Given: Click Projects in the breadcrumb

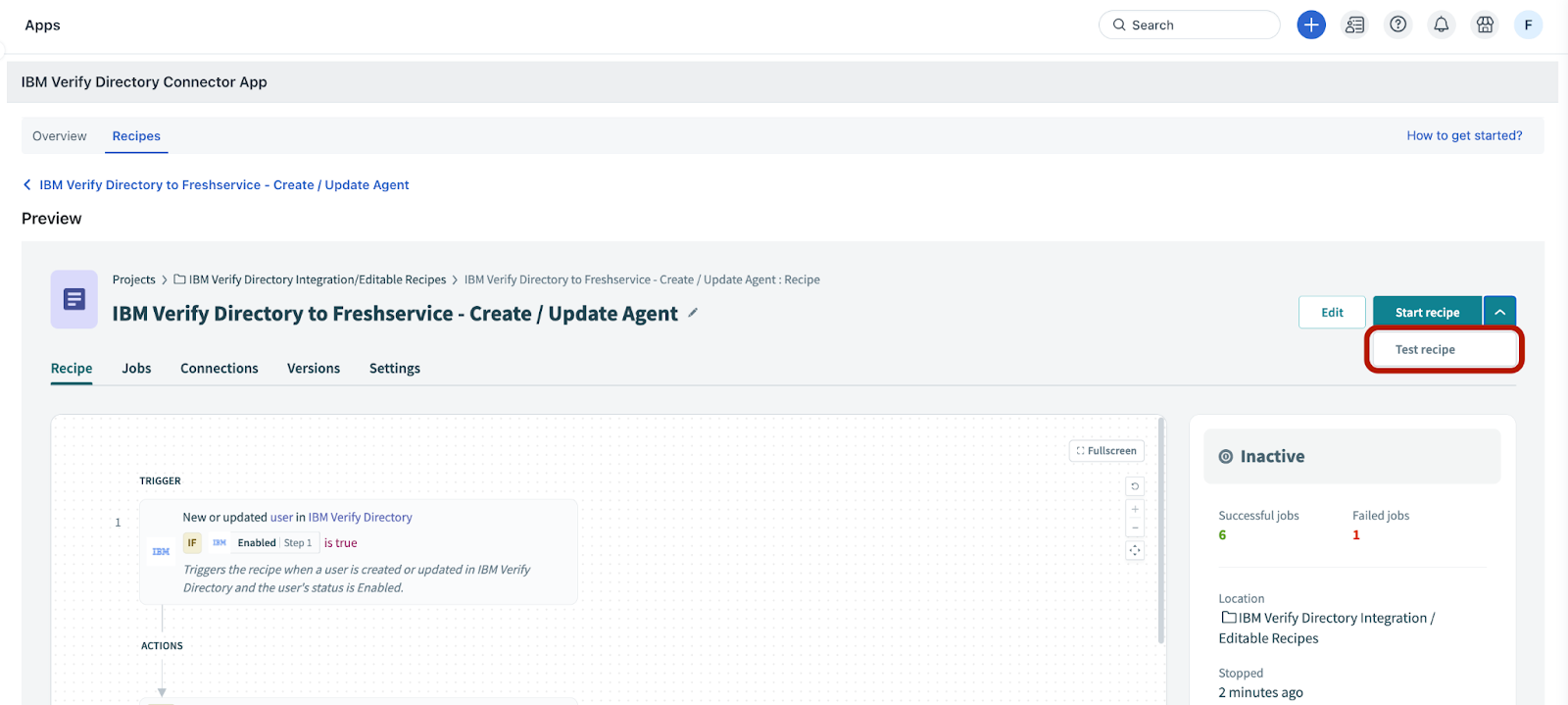Looking at the screenshot, I should pos(134,279).
